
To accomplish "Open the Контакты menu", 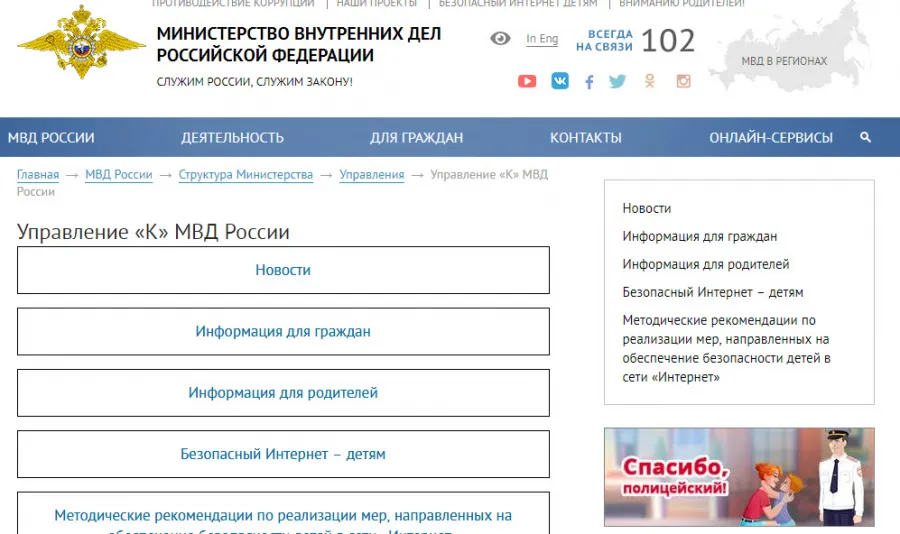I will click(585, 138).
